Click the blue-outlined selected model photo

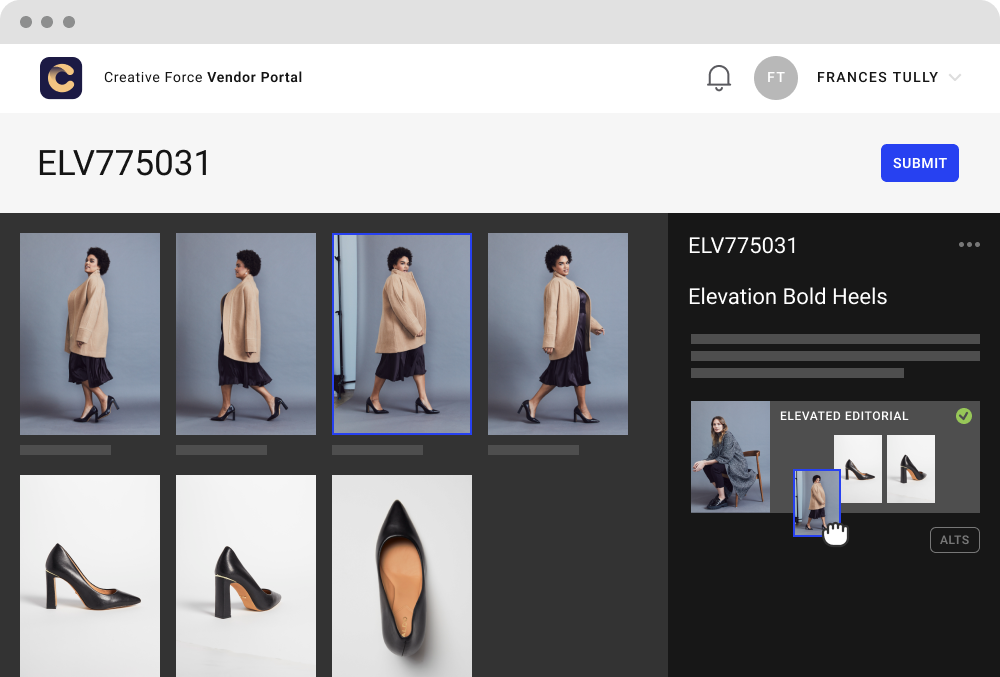pyautogui.click(x=402, y=334)
